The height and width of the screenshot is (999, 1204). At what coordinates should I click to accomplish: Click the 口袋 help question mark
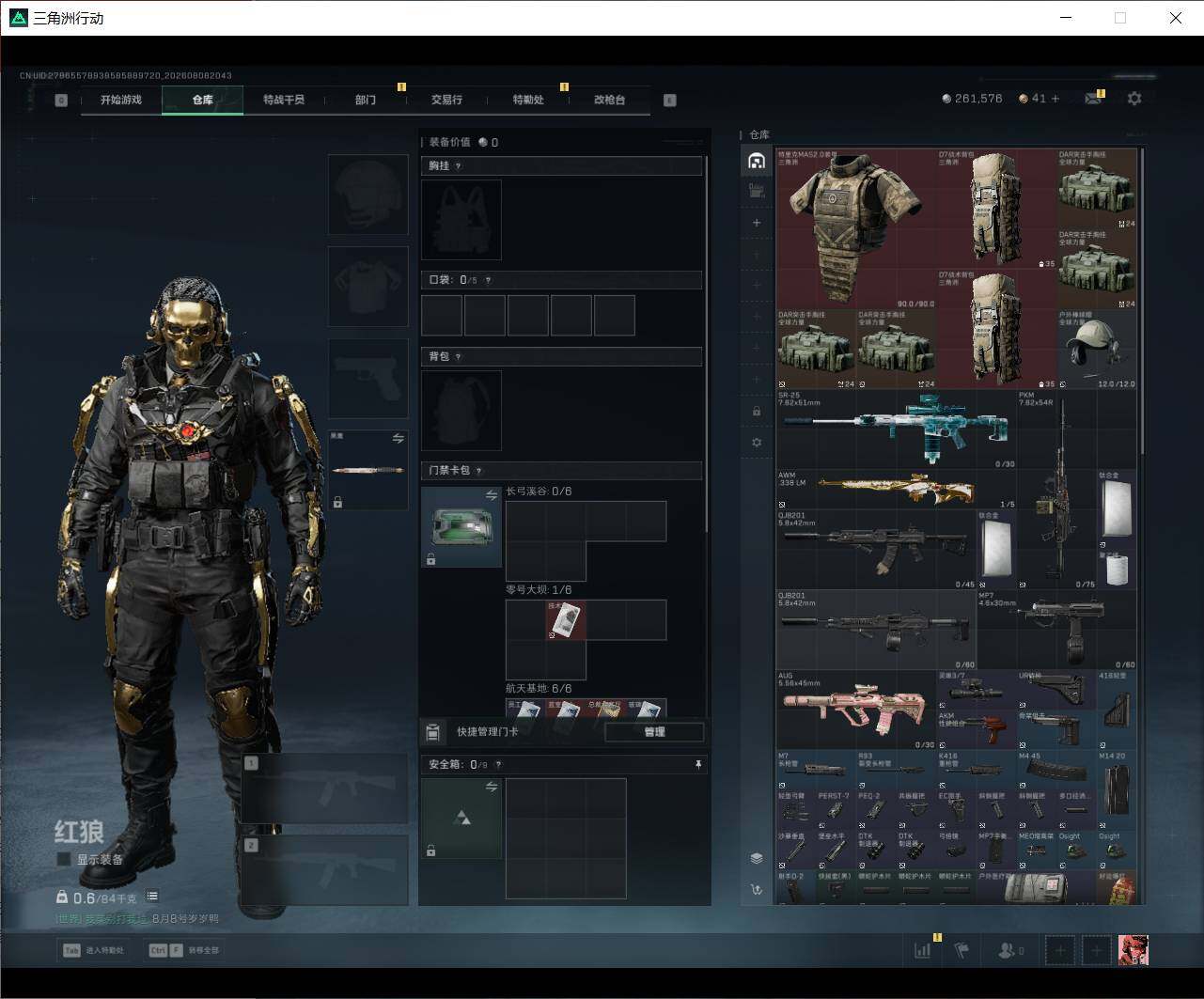click(x=488, y=280)
